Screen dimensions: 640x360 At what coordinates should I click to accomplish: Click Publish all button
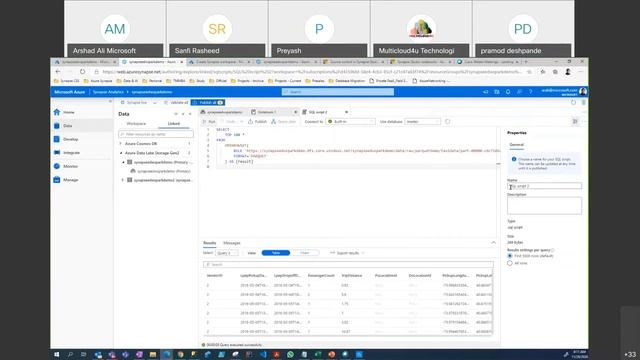(208, 102)
